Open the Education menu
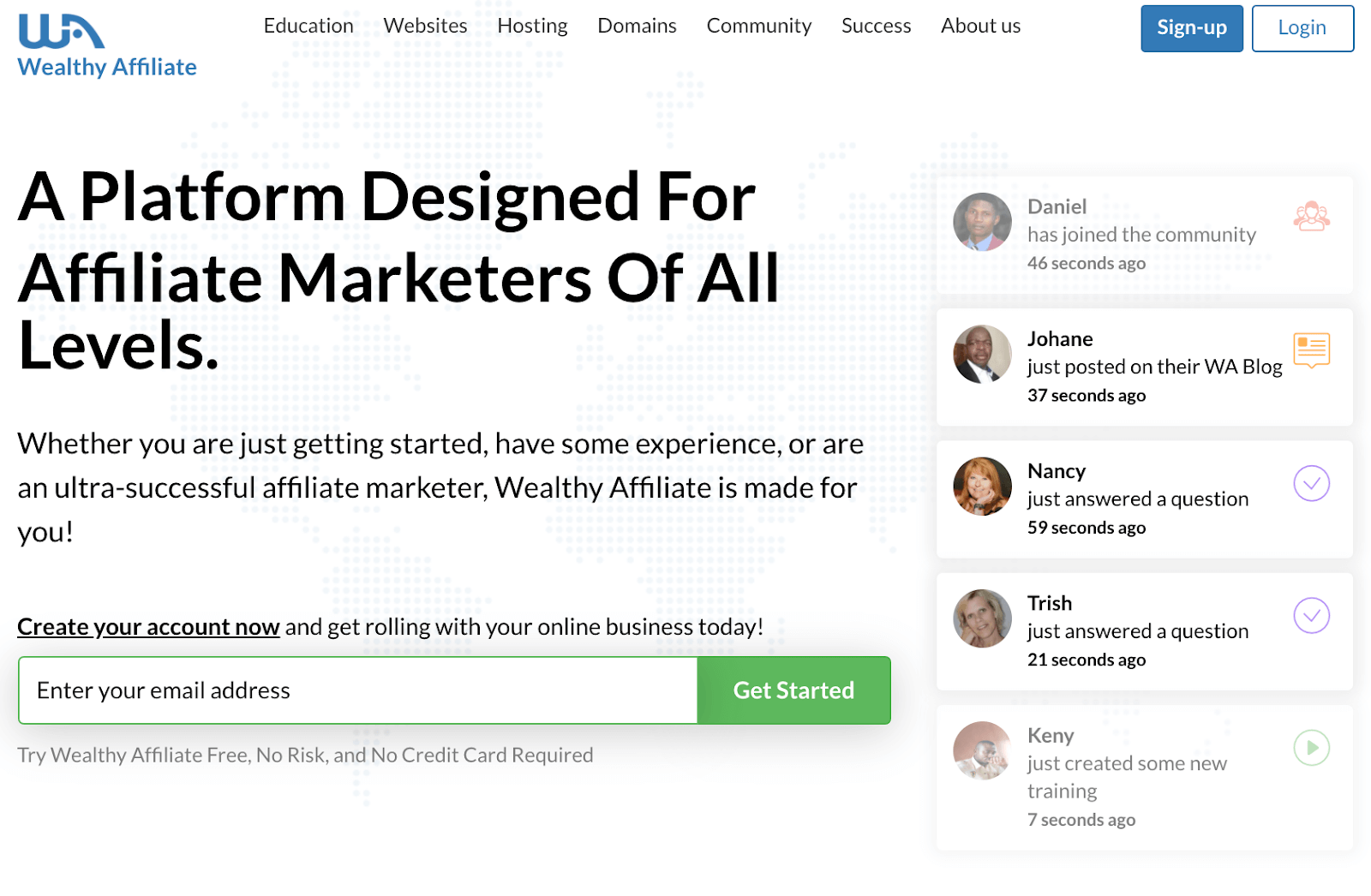 coord(308,26)
